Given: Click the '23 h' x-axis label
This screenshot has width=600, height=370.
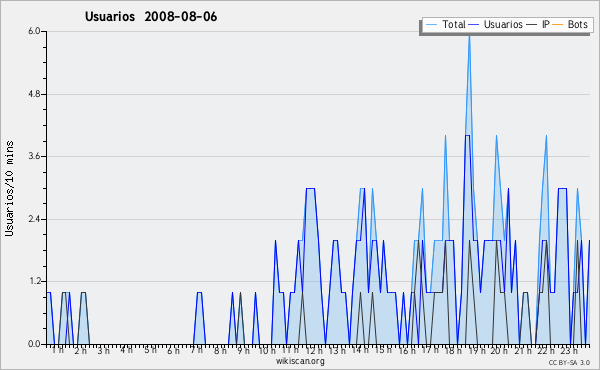Looking at the screenshot, I should click(569, 350).
